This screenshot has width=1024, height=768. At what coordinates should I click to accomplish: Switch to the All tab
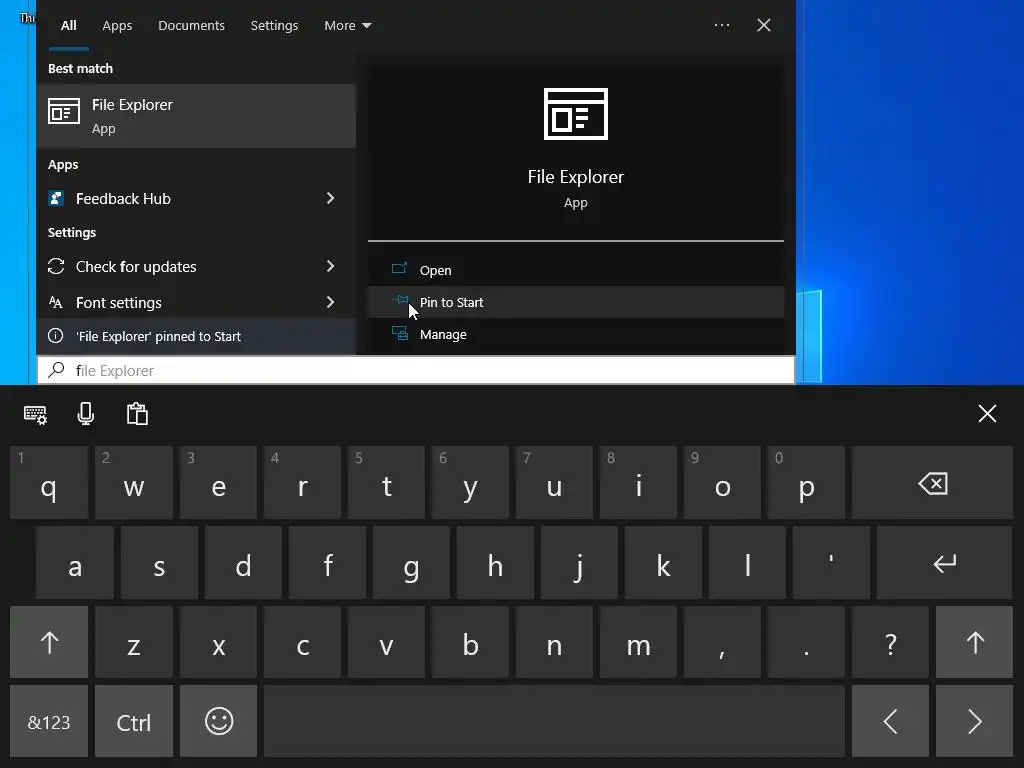tap(69, 25)
